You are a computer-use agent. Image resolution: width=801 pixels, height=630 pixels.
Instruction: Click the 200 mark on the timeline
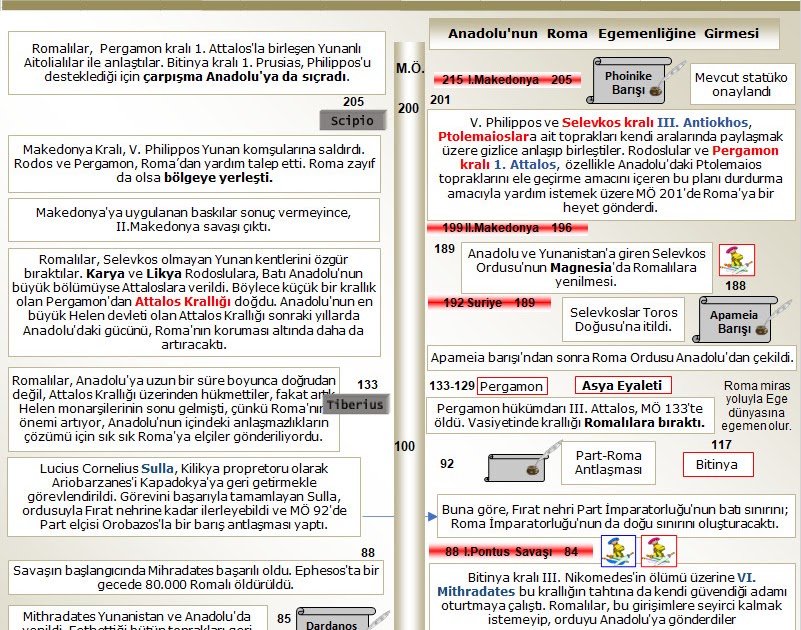pyautogui.click(x=408, y=108)
